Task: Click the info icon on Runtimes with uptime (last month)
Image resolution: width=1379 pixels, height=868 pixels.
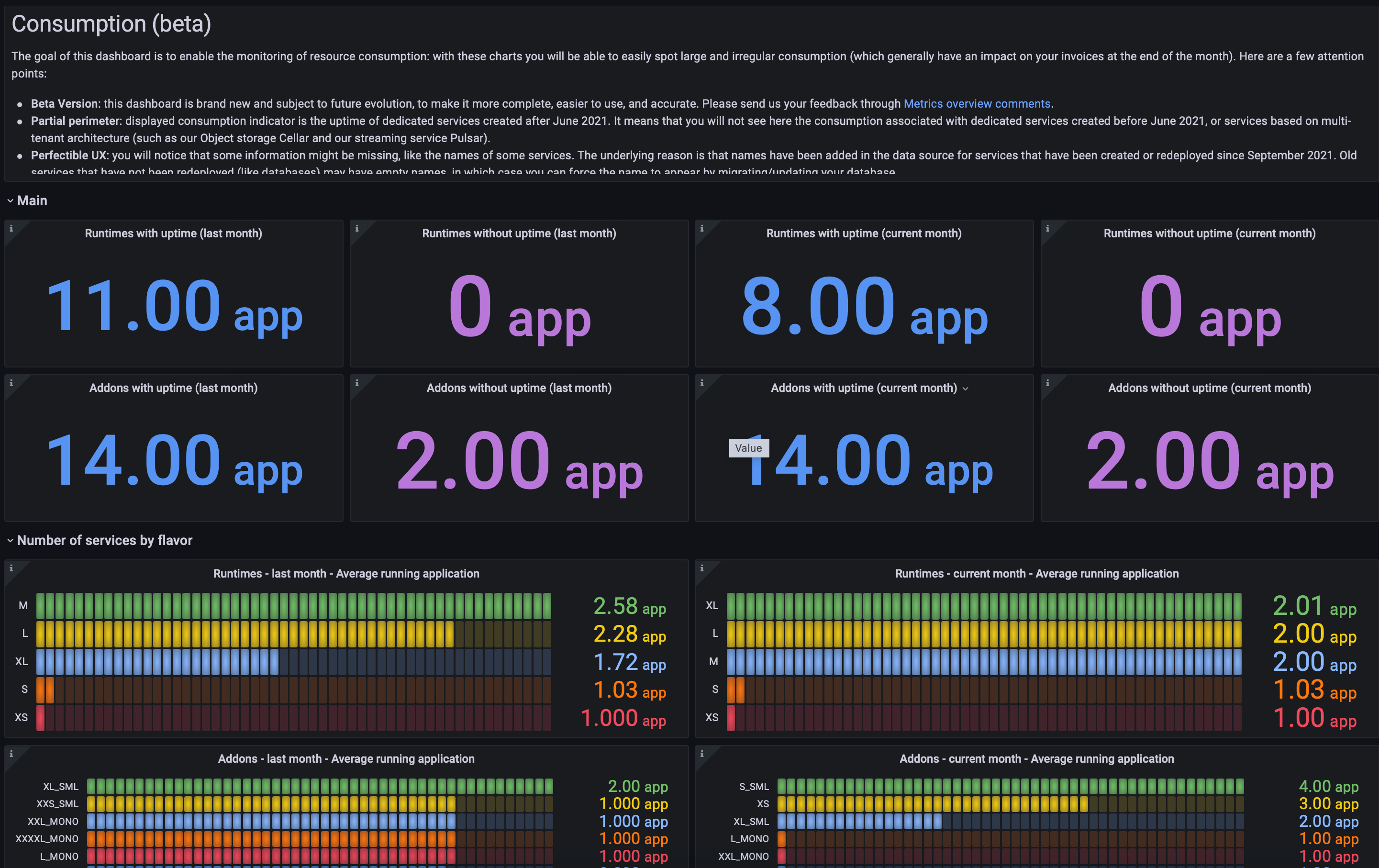Action: (x=12, y=228)
